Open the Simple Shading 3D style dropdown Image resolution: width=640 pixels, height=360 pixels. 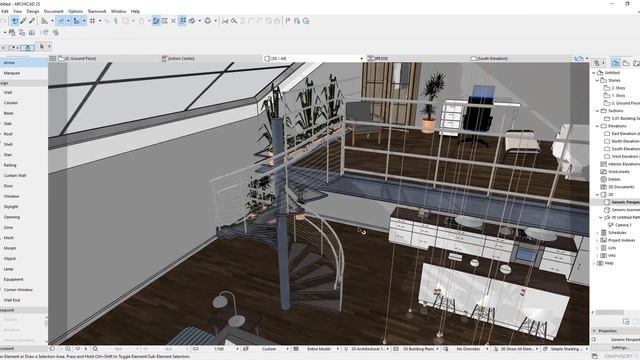(x=565, y=349)
